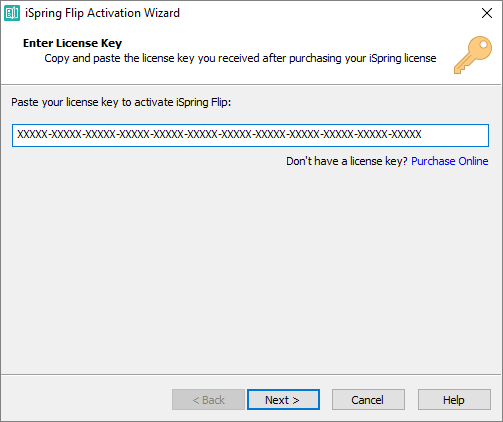Open the Purchase Online link
This screenshot has height=422, width=503.
coord(450,161)
